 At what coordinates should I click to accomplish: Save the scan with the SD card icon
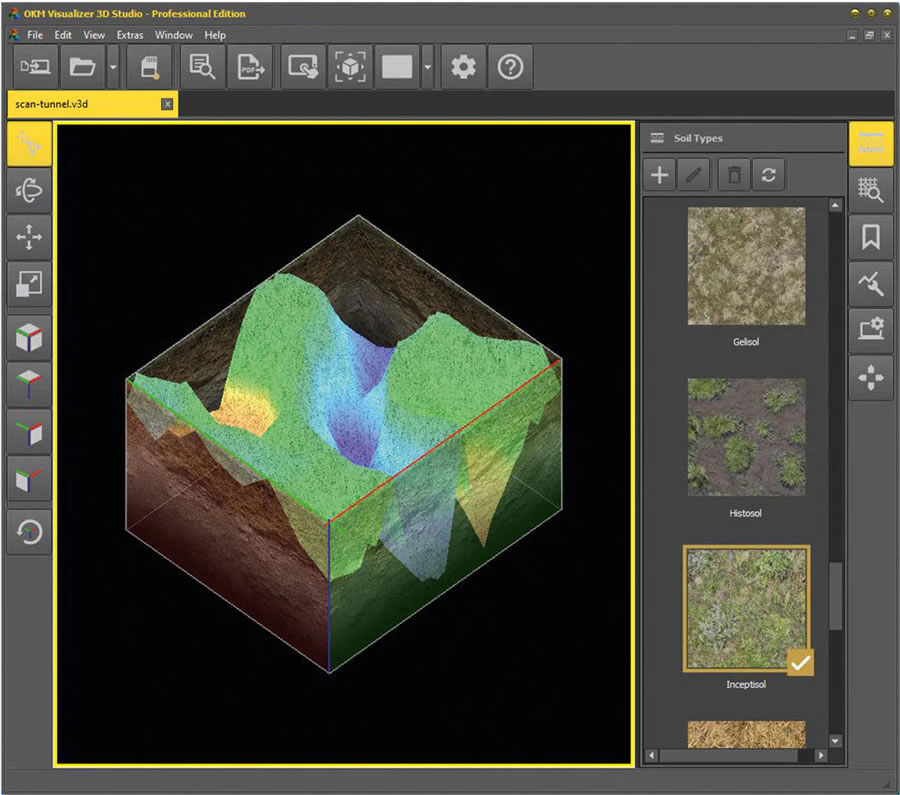(x=149, y=67)
